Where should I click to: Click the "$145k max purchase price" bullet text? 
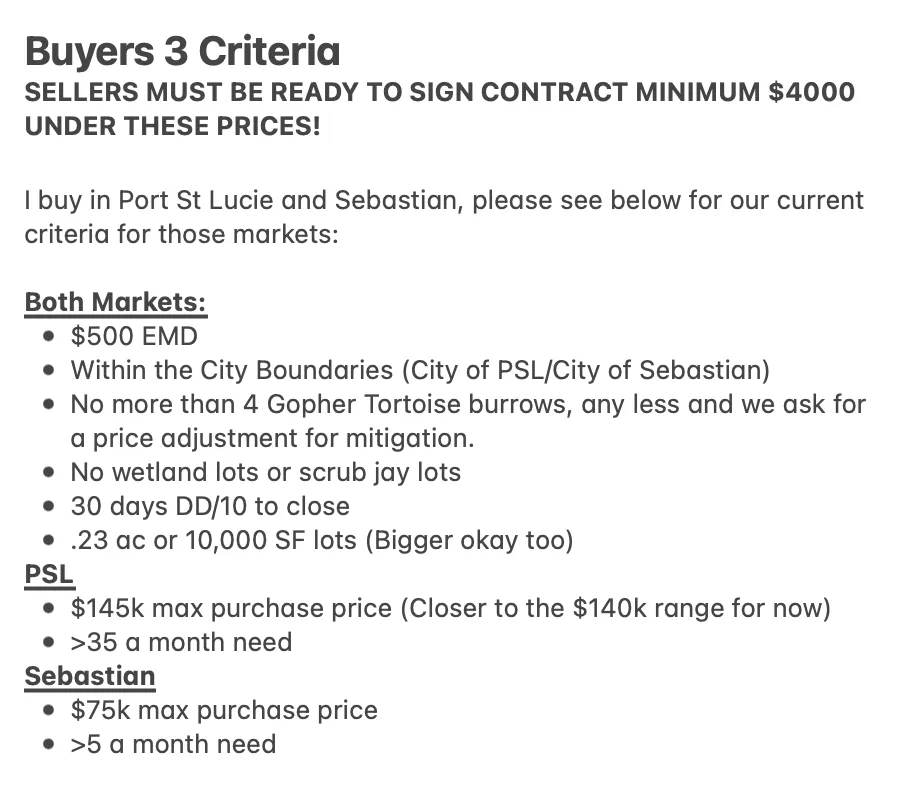[x=450, y=608]
